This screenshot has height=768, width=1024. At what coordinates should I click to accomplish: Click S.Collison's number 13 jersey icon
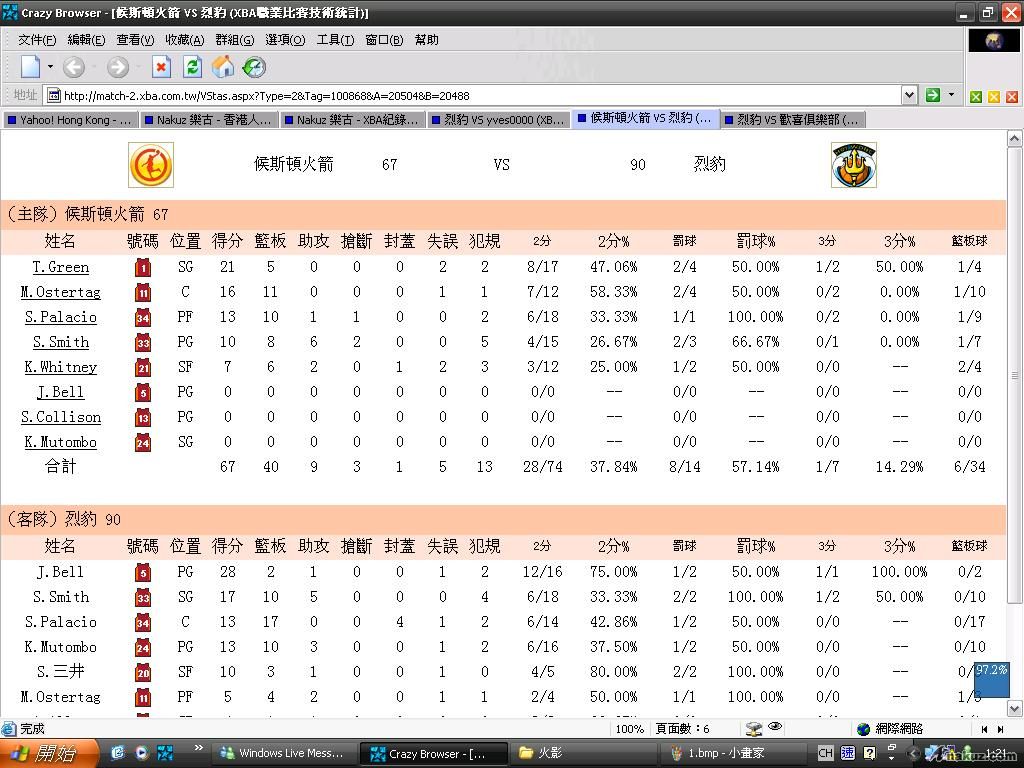[x=143, y=417]
